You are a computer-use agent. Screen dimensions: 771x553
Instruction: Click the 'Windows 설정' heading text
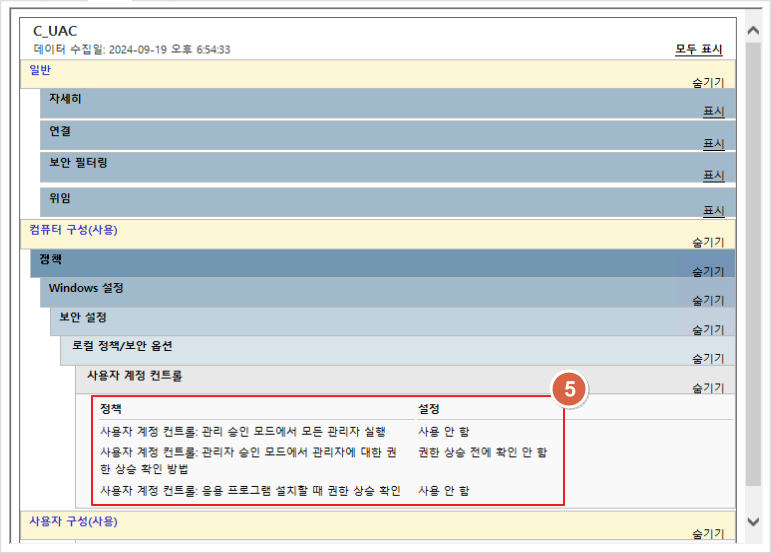[x=86, y=288]
